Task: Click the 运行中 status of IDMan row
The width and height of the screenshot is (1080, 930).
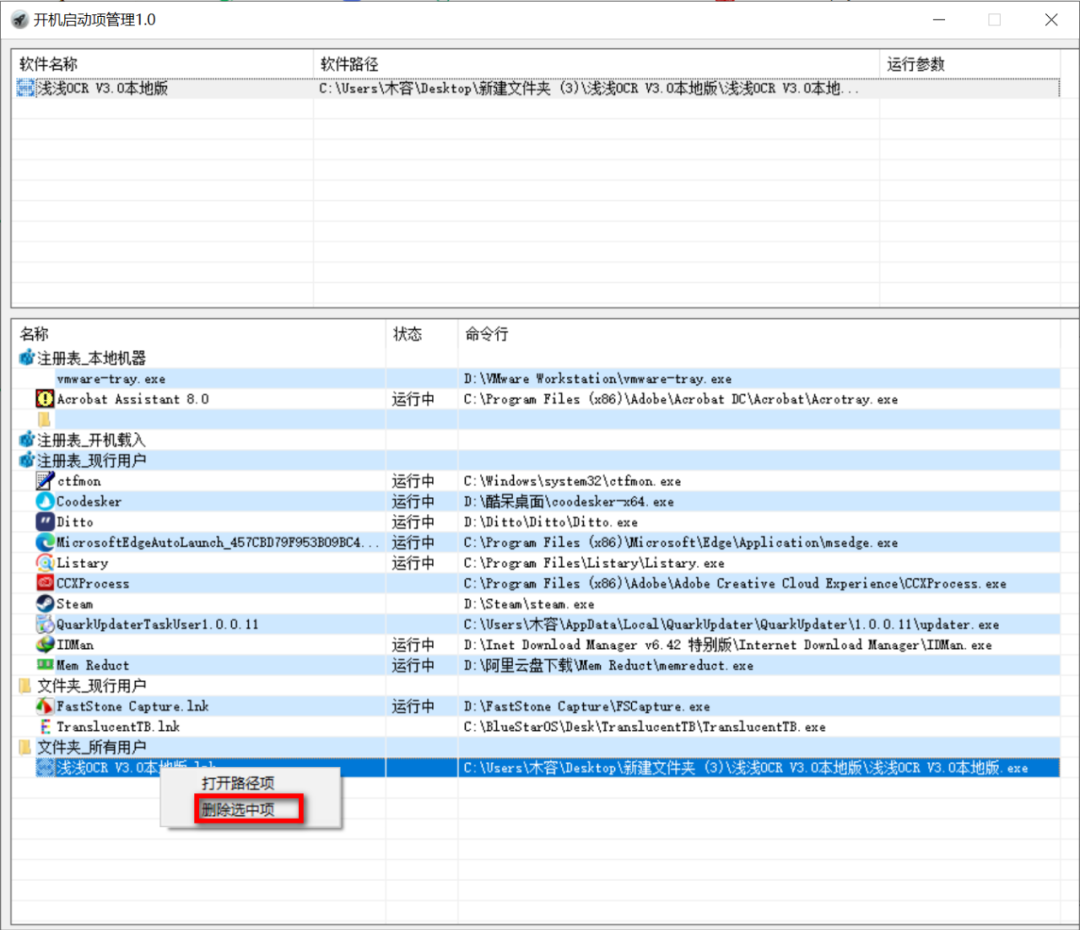Action: click(x=413, y=645)
